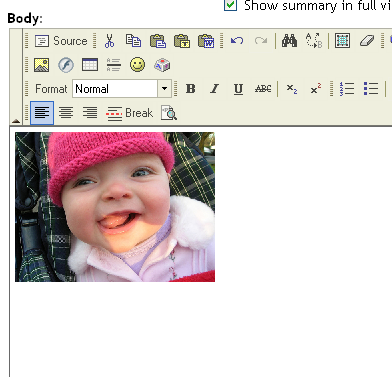Click the Insert Table icon
392x377 pixels.
(90, 65)
